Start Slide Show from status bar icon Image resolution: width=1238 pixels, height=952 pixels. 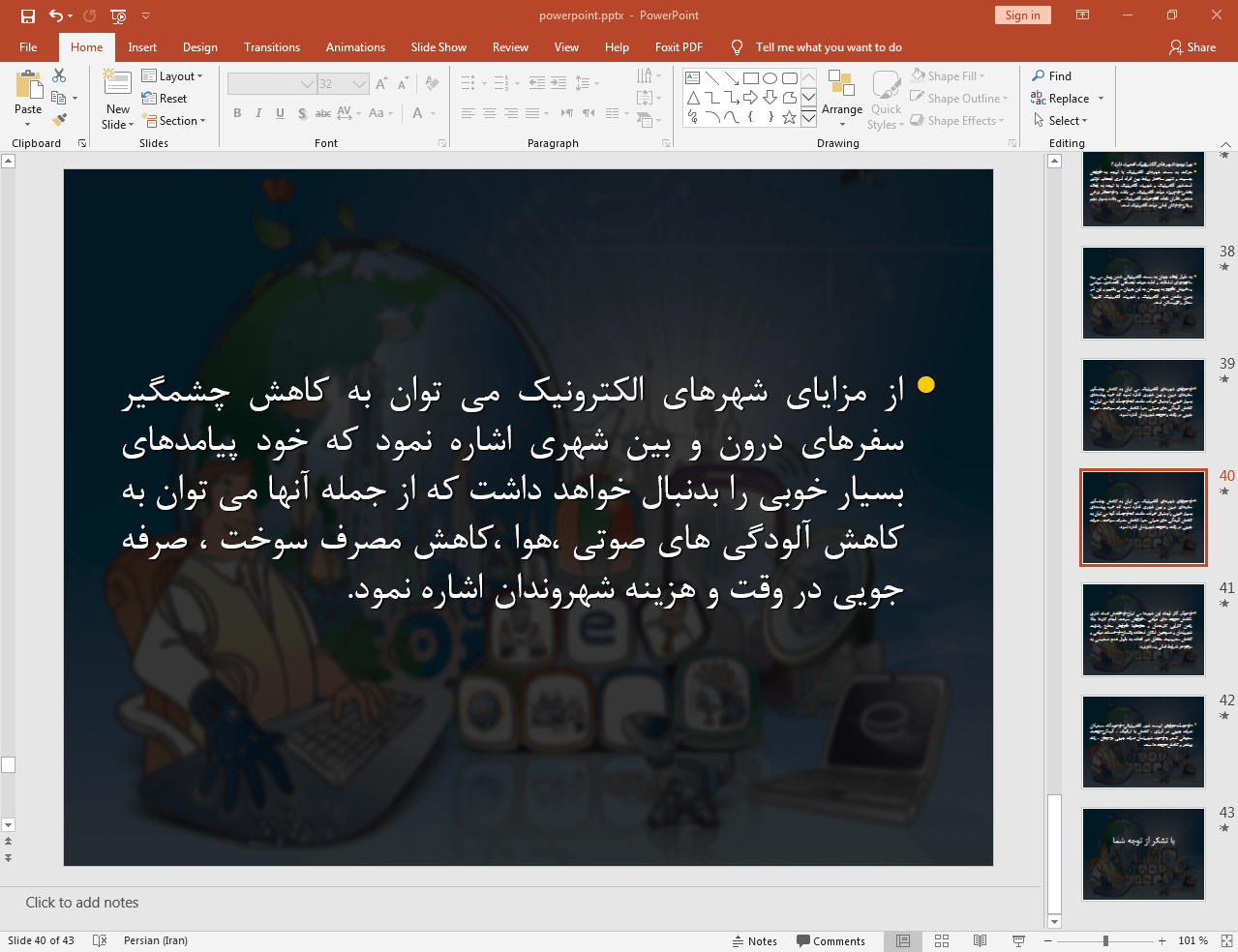click(x=1018, y=940)
